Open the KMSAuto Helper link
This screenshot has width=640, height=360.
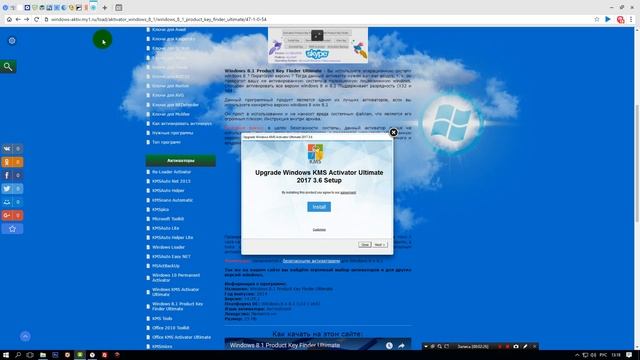[x=168, y=191]
